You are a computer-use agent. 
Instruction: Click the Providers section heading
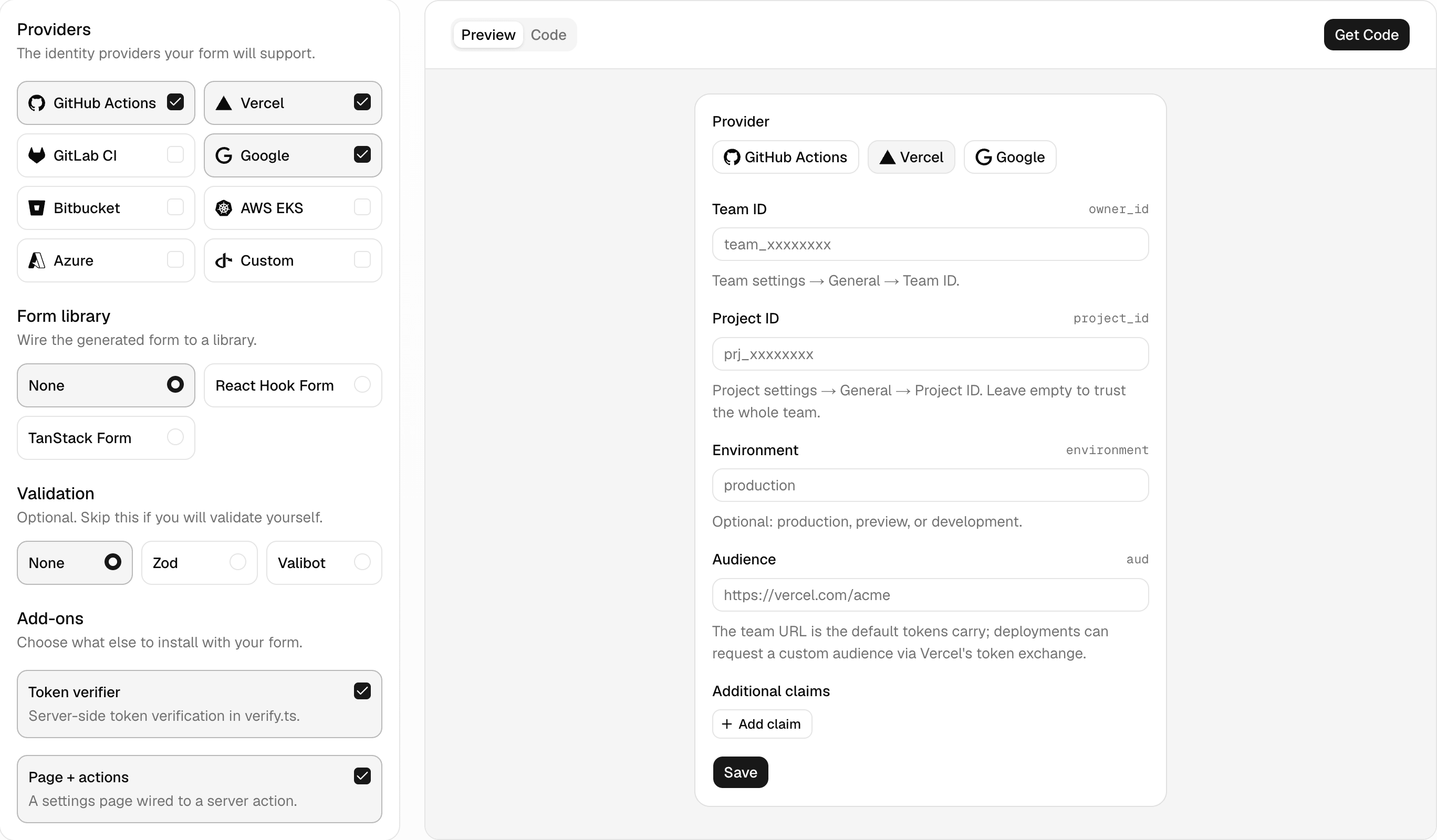point(54,29)
